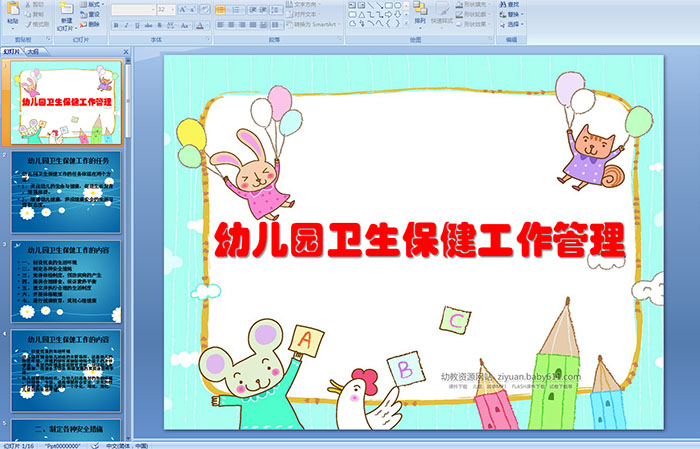Select the Right Brace shape
Image resolution: width=700 pixels, height=449 pixels.
[397, 23]
